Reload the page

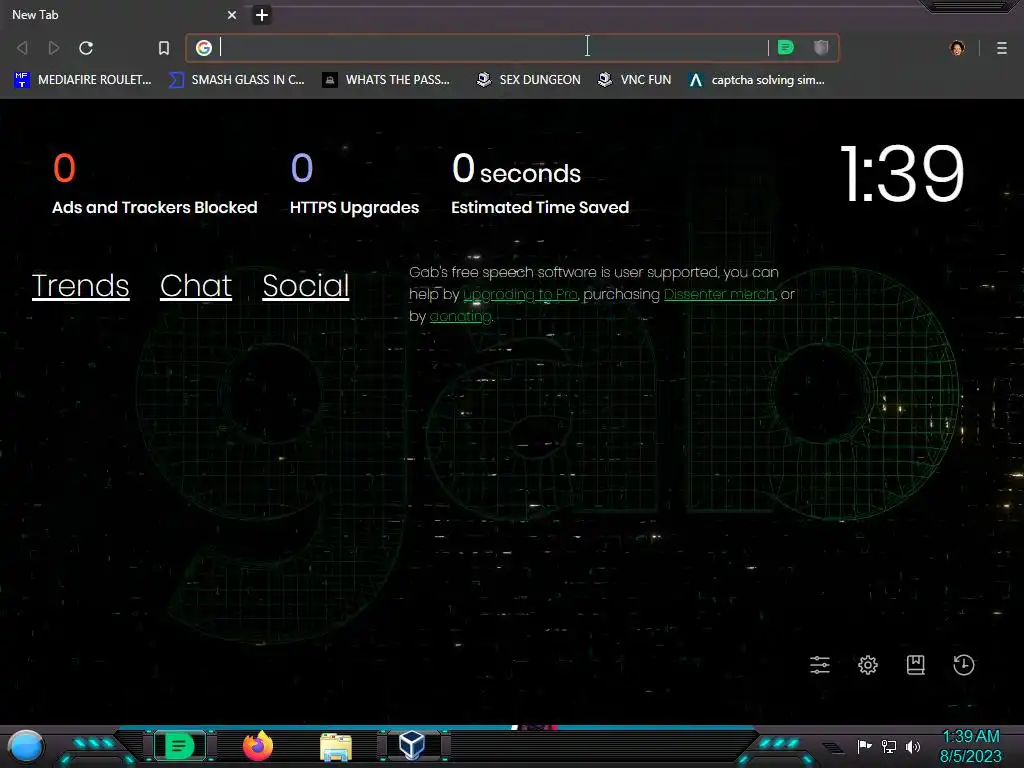click(86, 48)
